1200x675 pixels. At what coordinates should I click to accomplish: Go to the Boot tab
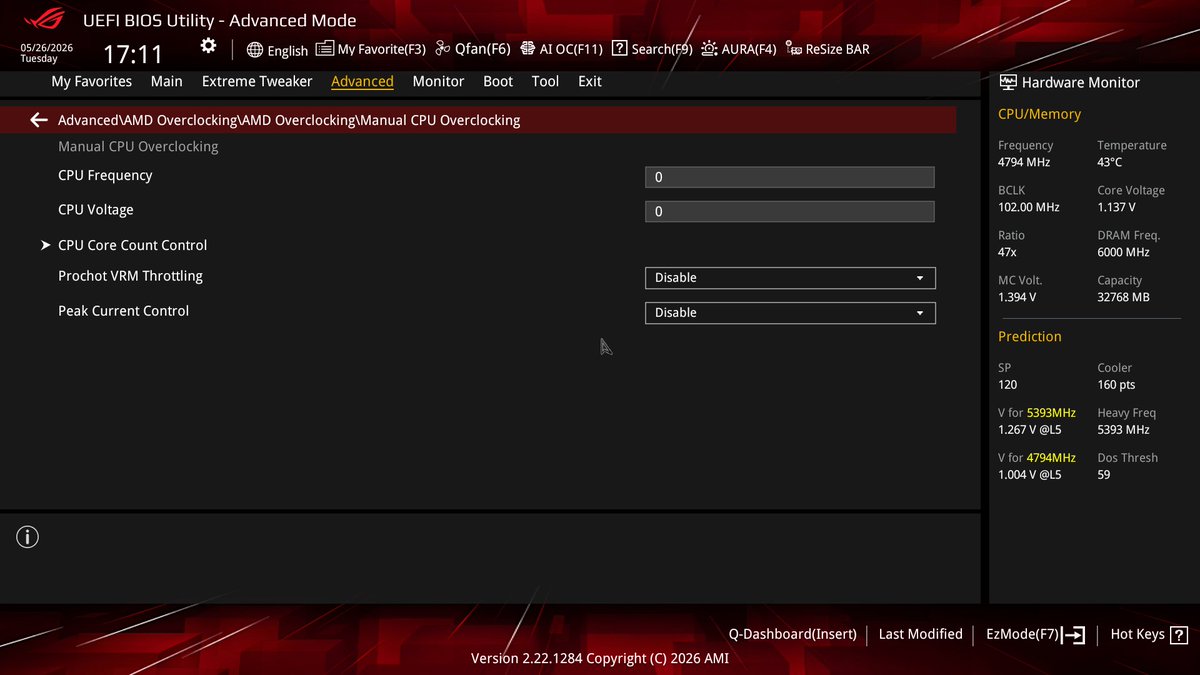(x=498, y=81)
